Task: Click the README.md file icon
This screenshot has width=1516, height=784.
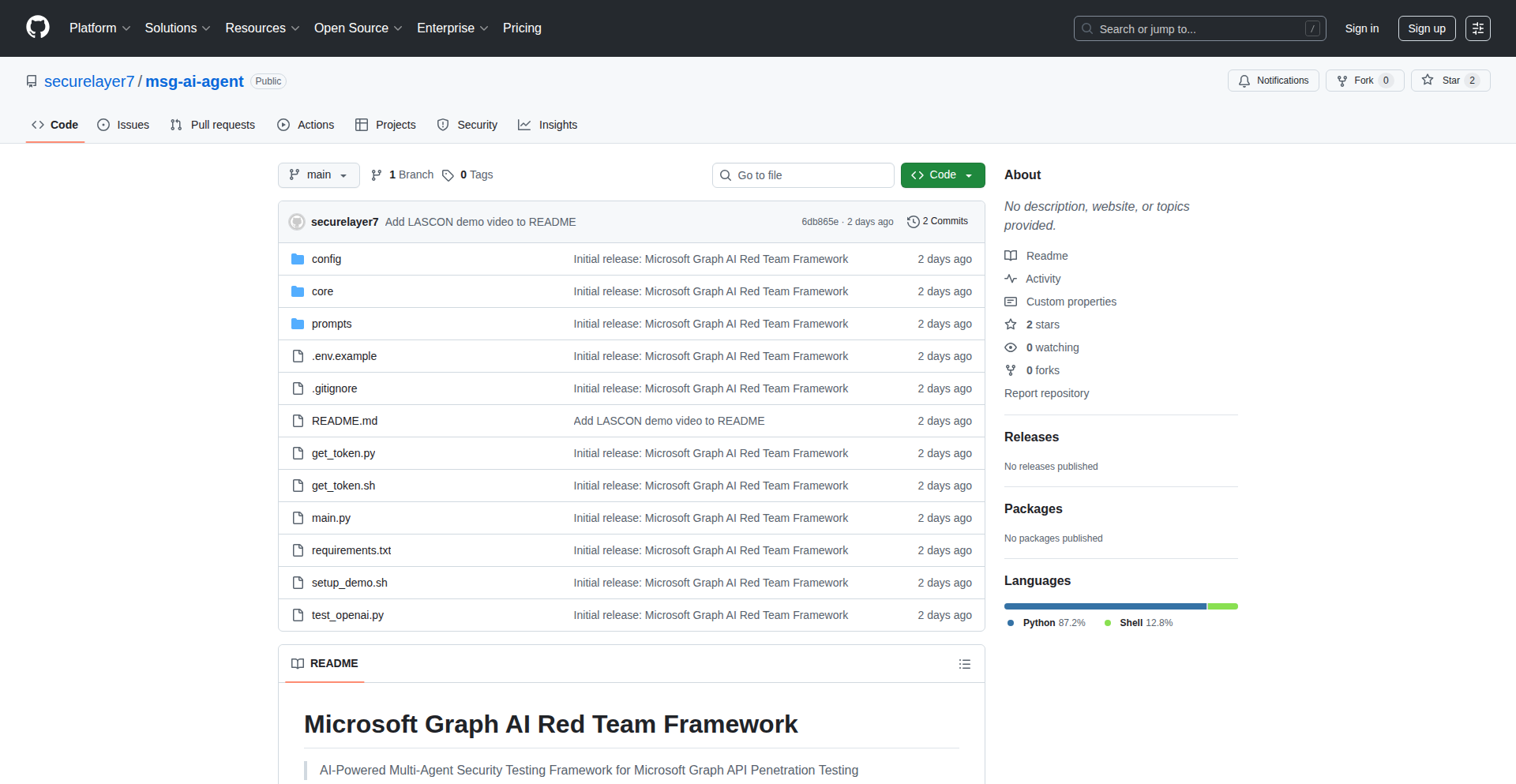Action: 298,421
